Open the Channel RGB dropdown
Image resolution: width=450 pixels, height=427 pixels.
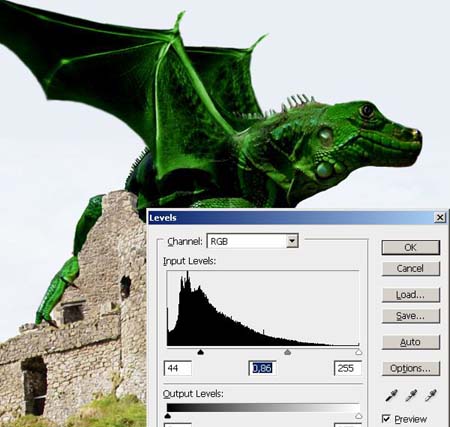(x=252, y=241)
